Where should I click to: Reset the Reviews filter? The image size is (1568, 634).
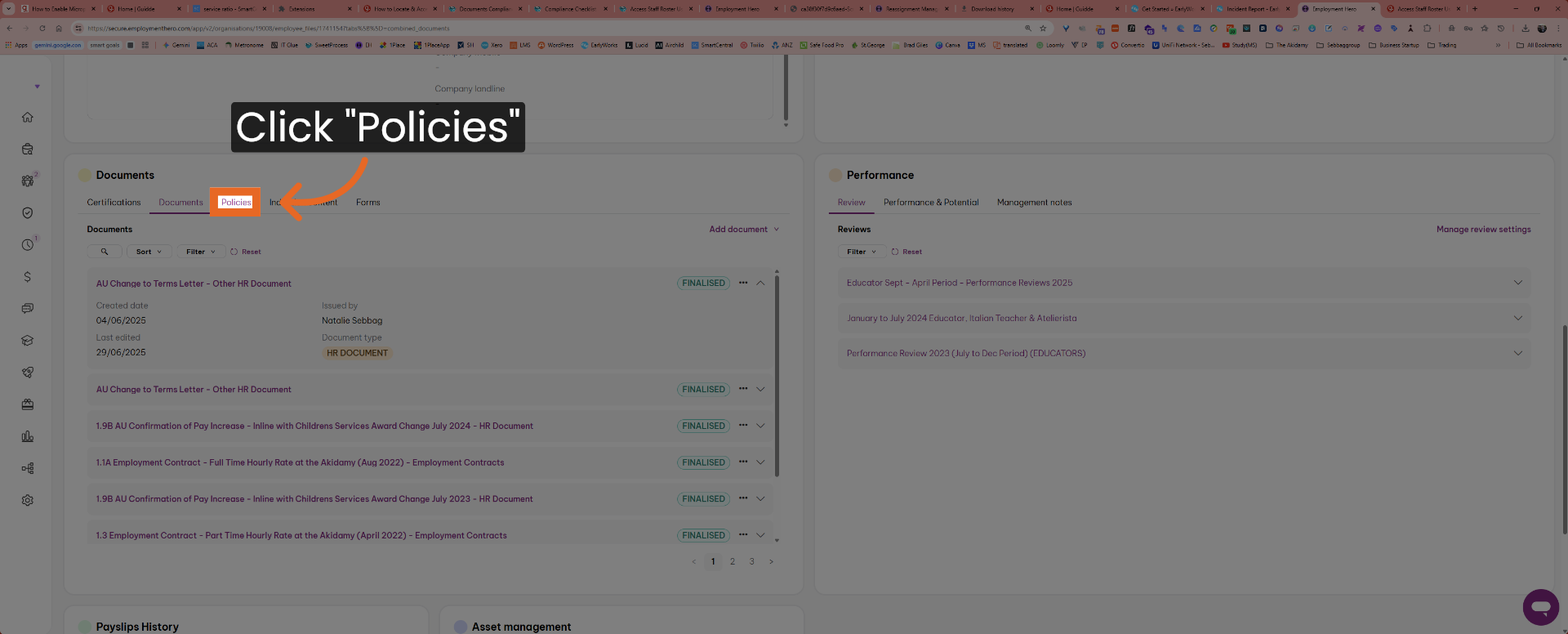[906, 252]
